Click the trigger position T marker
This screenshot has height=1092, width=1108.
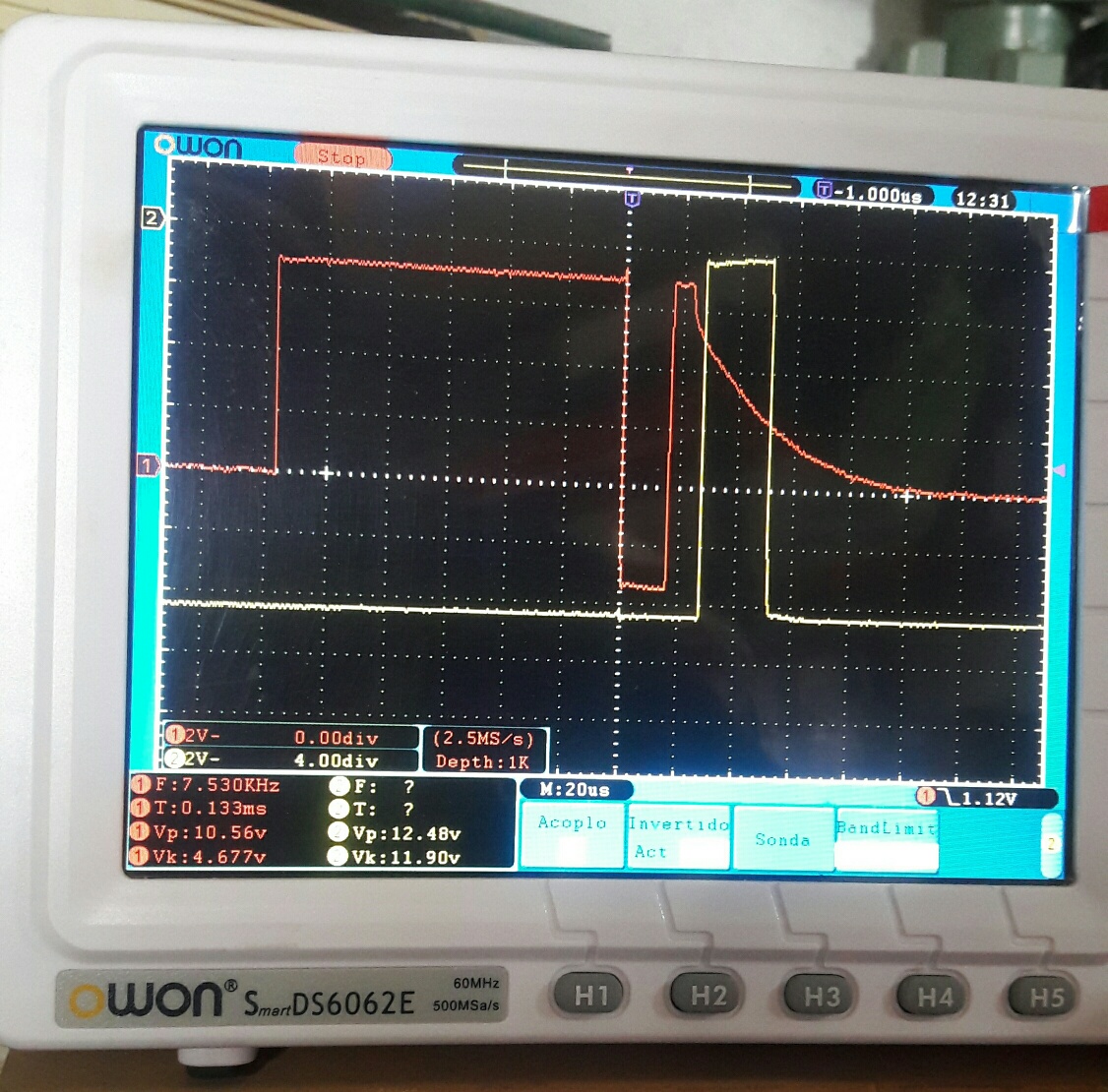[x=633, y=199]
